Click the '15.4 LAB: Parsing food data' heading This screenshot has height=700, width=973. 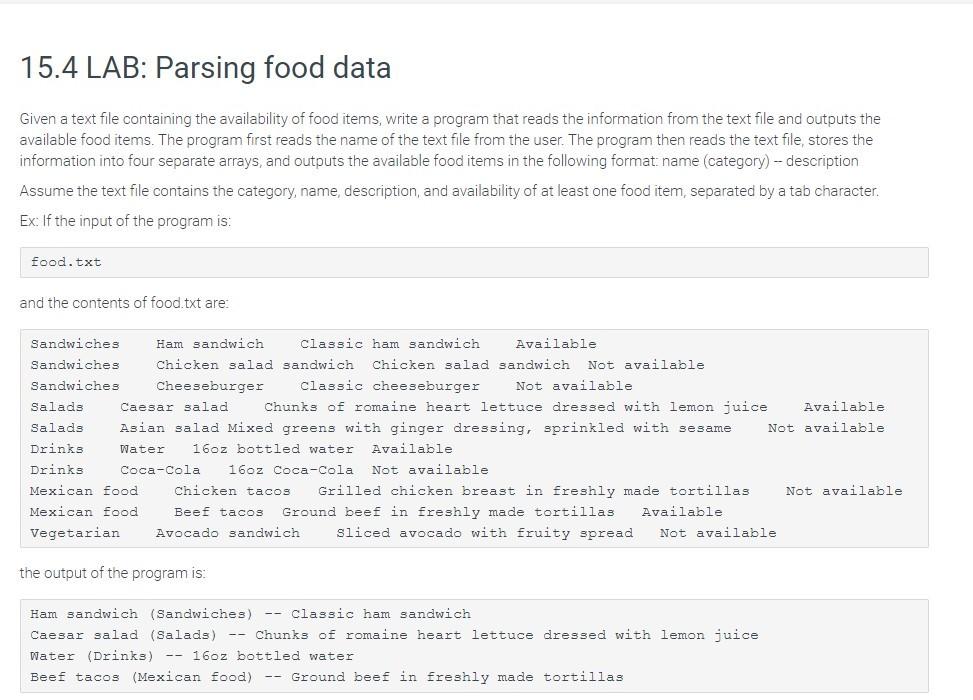tap(205, 68)
